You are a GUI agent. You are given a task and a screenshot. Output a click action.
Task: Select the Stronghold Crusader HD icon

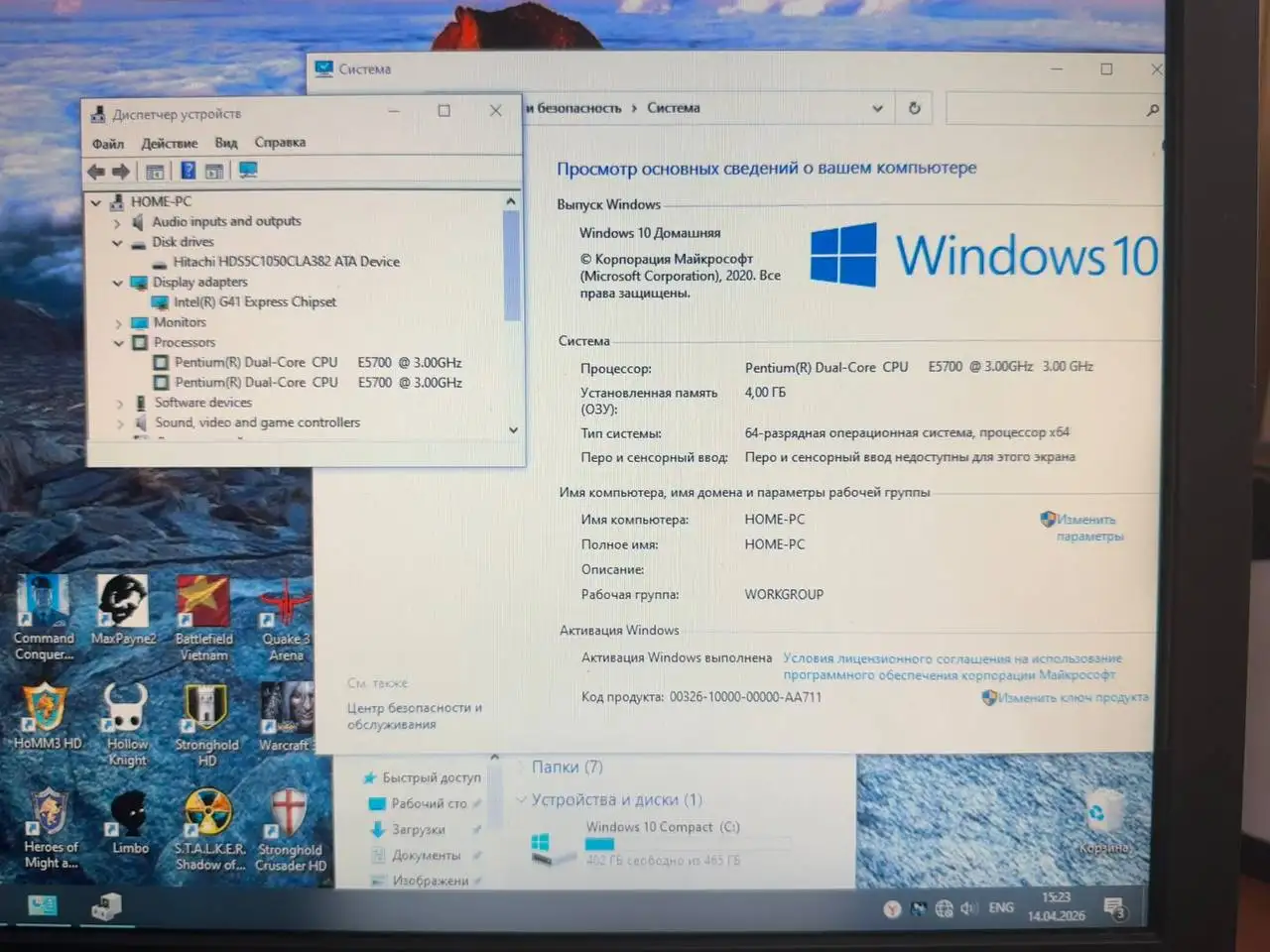pos(290,817)
